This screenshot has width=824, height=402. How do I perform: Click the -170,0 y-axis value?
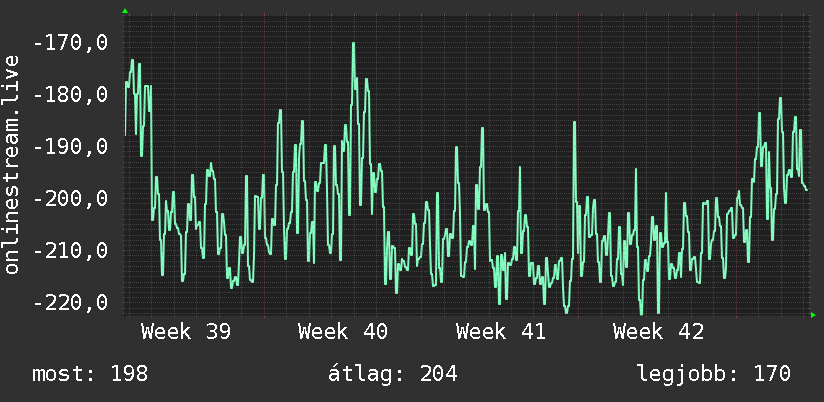point(70,43)
